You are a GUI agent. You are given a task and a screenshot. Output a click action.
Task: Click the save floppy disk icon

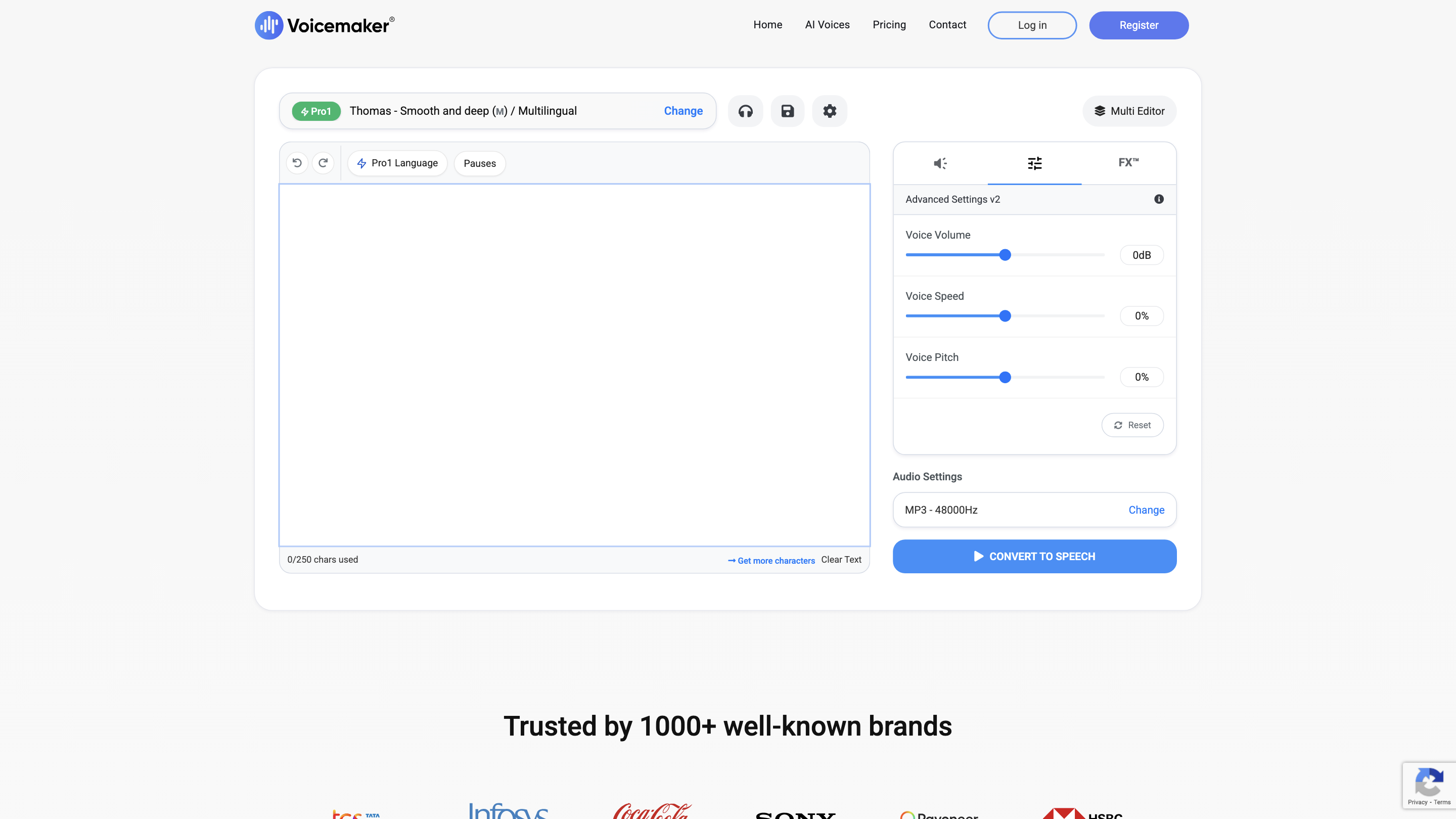pyautogui.click(x=787, y=111)
